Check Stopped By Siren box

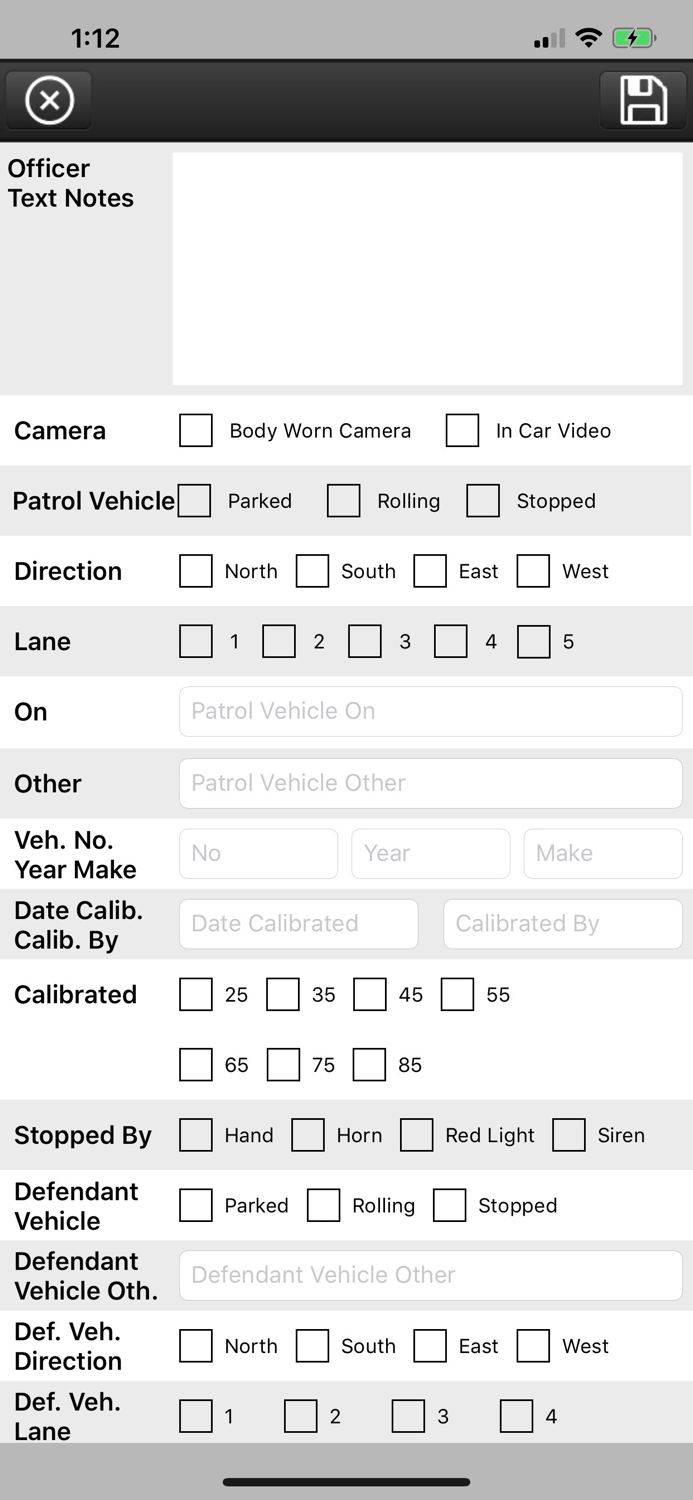click(569, 1135)
